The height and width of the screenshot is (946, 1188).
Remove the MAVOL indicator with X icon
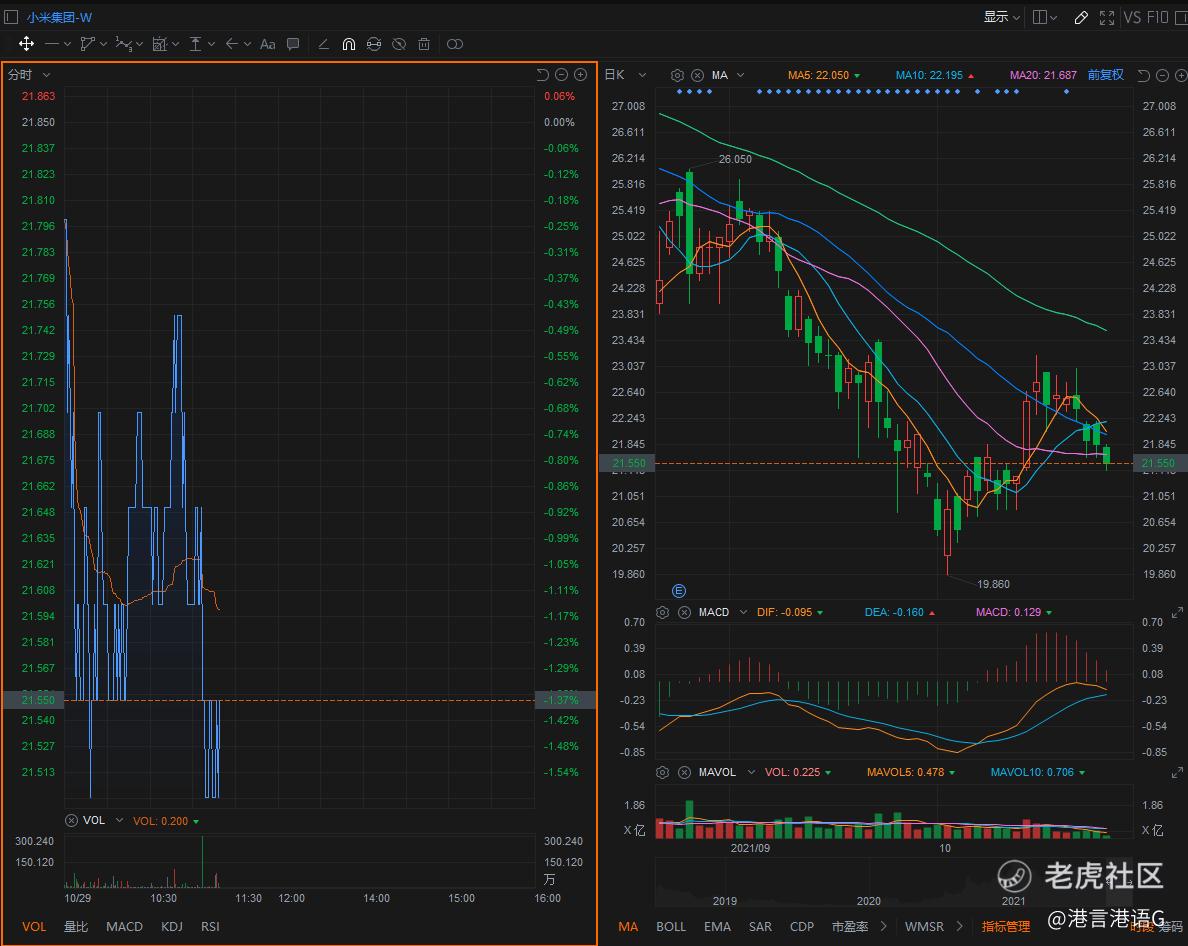[x=684, y=772]
